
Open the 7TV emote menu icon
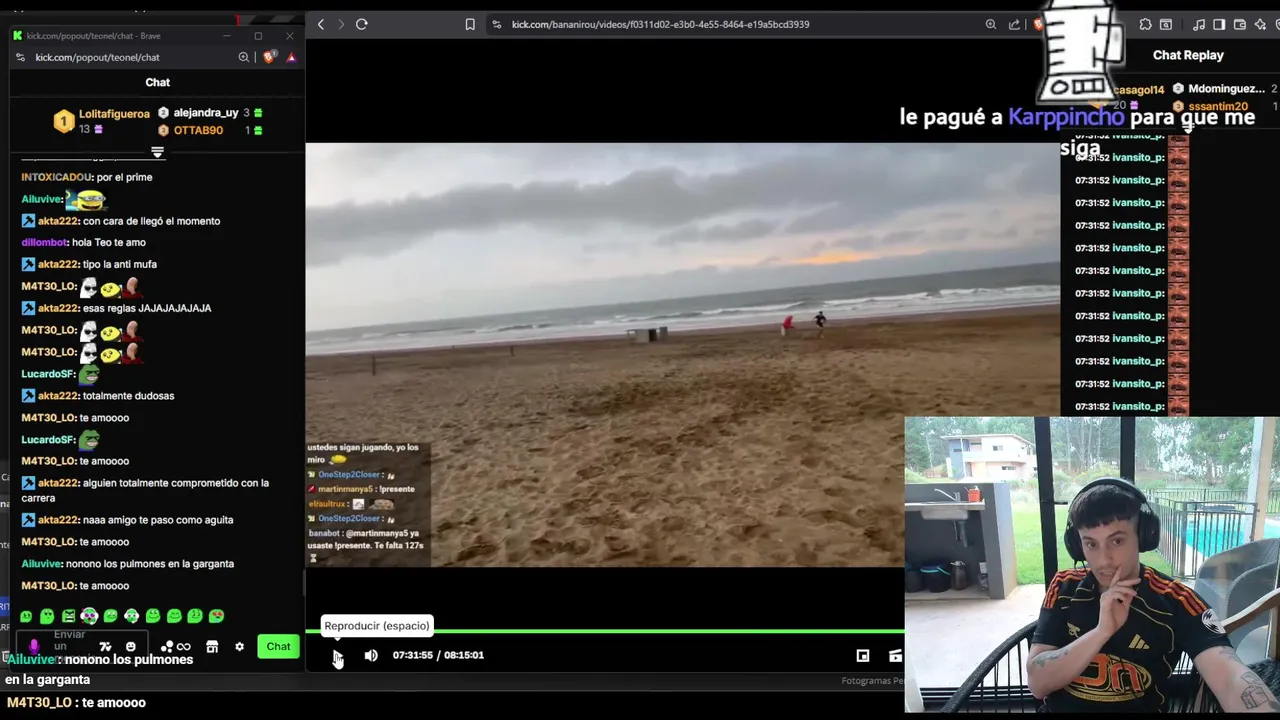tap(105, 647)
